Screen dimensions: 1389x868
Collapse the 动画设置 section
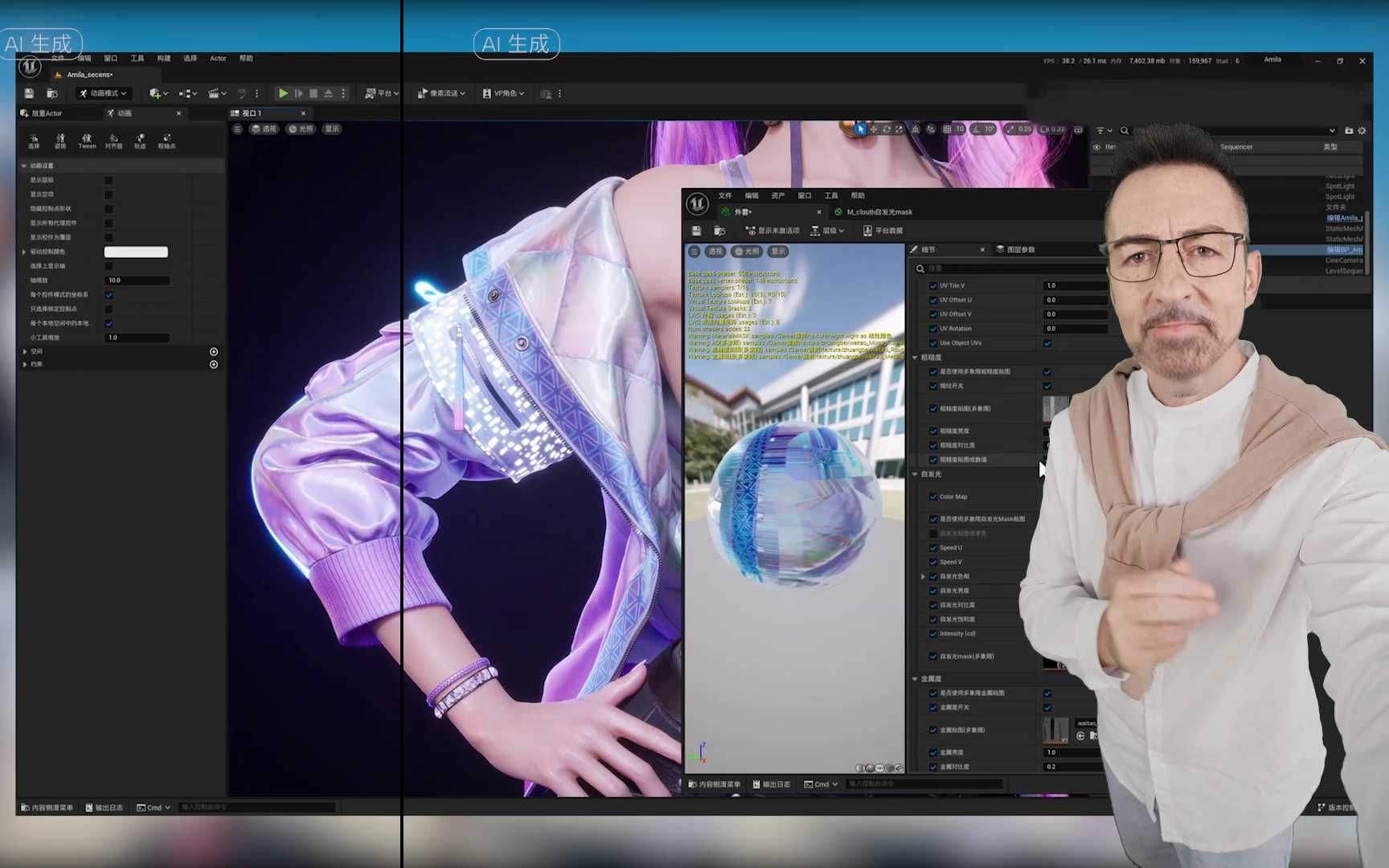(24, 166)
